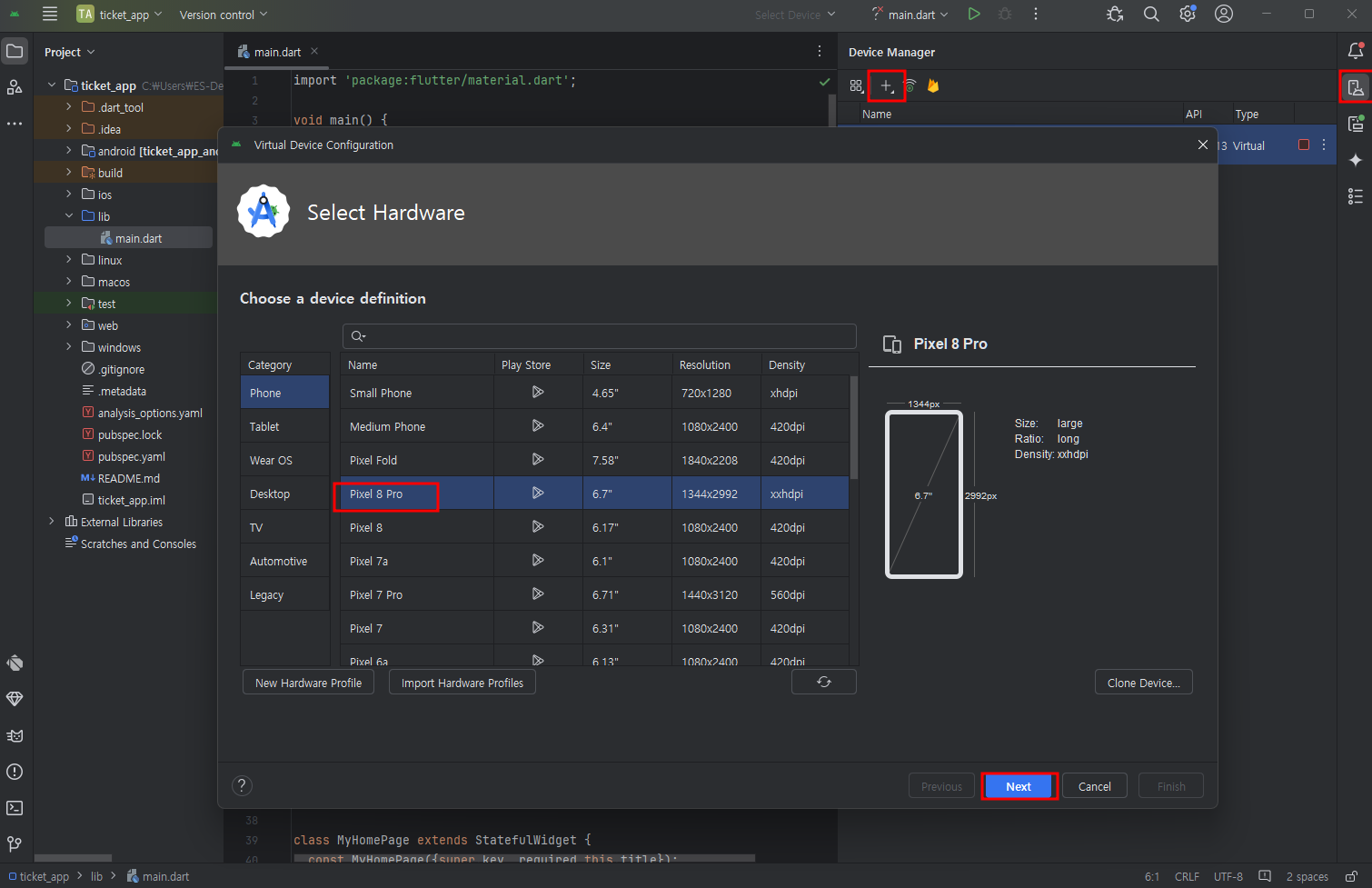This screenshot has width=1372, height=888.
Task: Select Small Phone device row
Action: [x=594, y=393]
